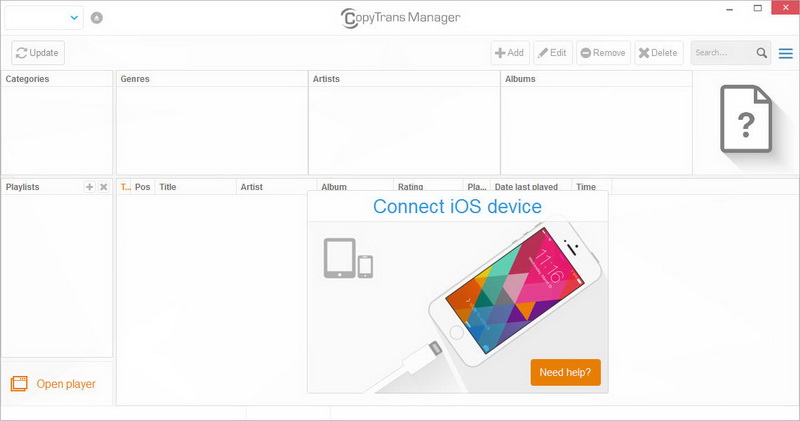This screenshot has height=421, width=800.
Task: Click the unknown artwork placeholder icon
Action: tap(746, 119)
